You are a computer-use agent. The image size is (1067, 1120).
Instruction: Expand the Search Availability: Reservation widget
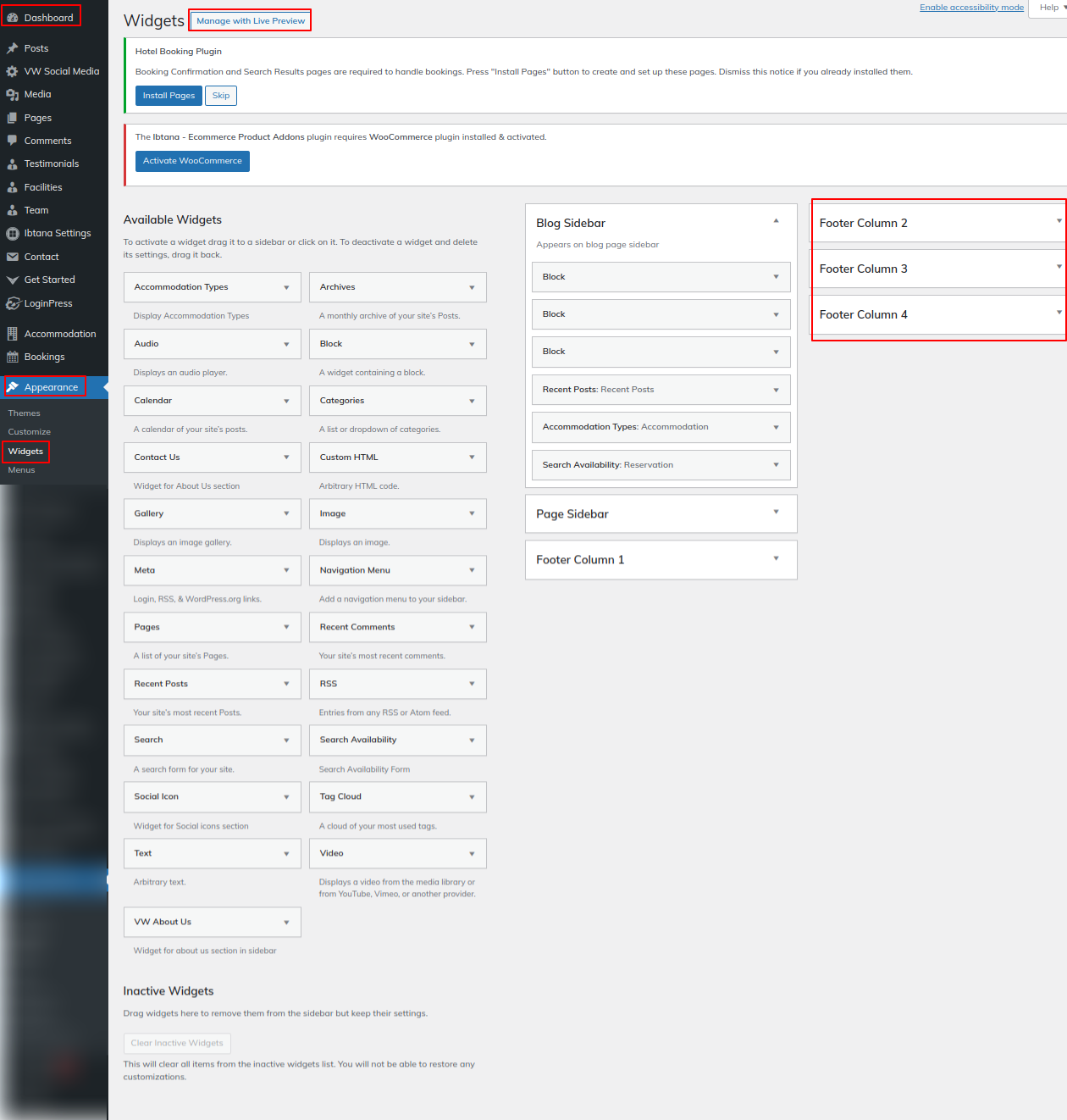776,465
